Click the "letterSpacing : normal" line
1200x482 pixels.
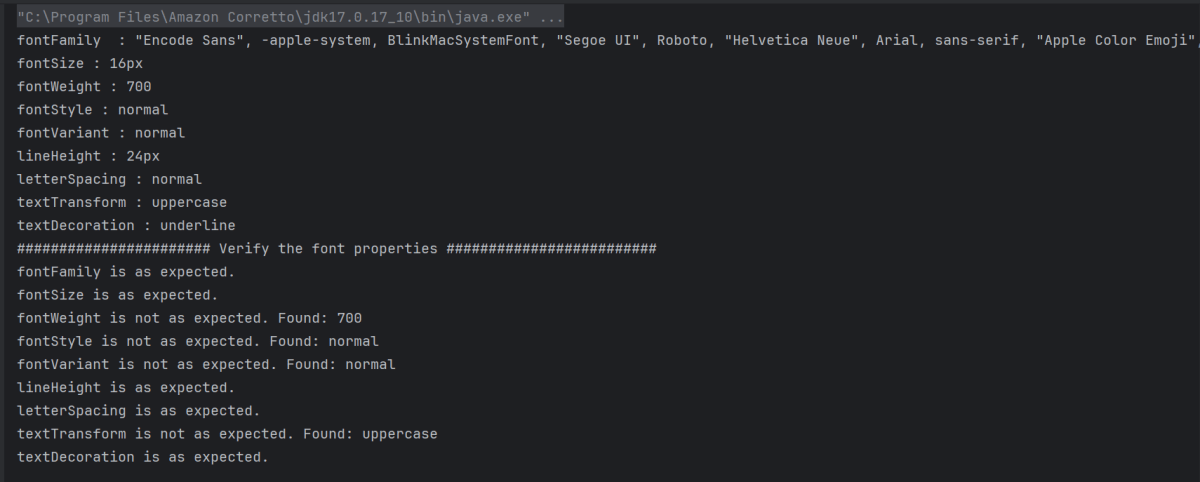coord(109,179)
